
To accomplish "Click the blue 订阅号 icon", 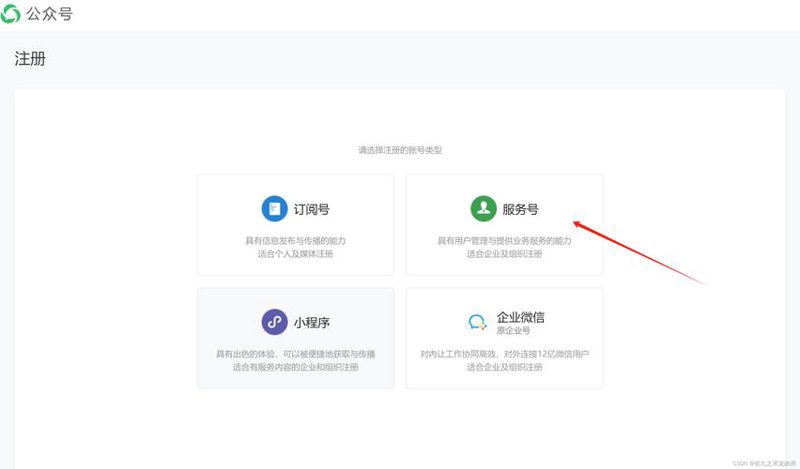I will pos(274,209).
